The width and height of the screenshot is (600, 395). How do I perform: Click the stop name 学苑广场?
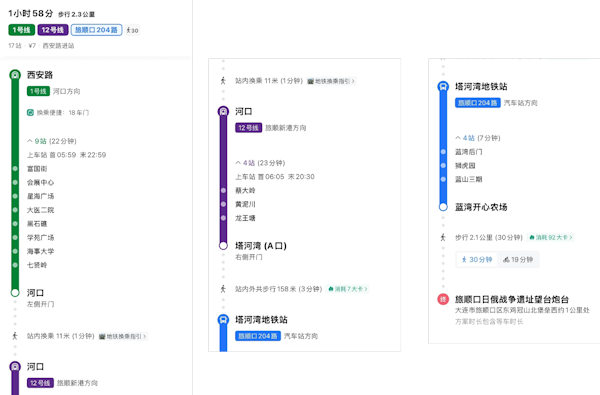(40, 237)
